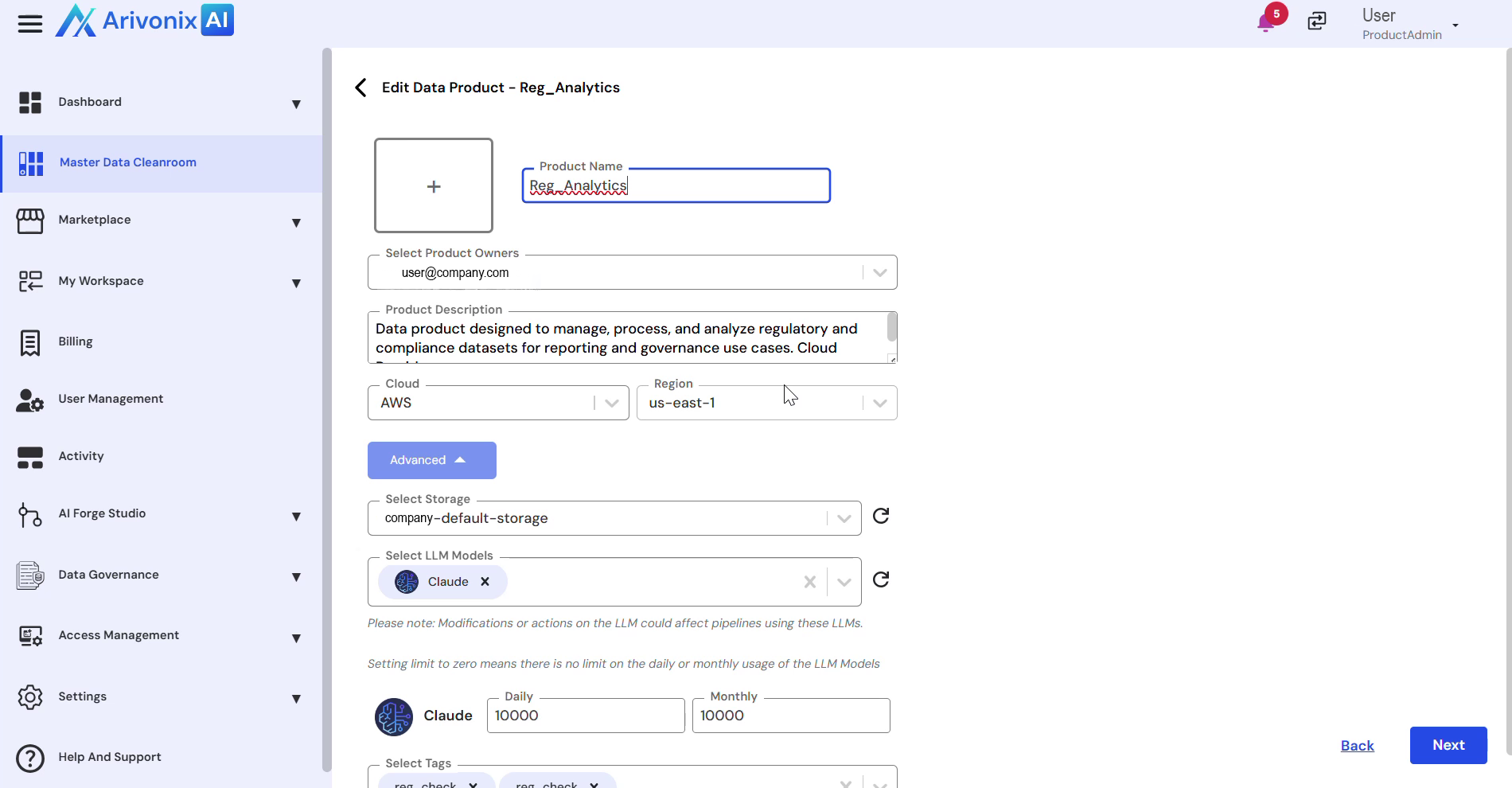Viewport: 1512px width, 788px height.
Task: Clear all selected LLM models
Action: (809, 582)
